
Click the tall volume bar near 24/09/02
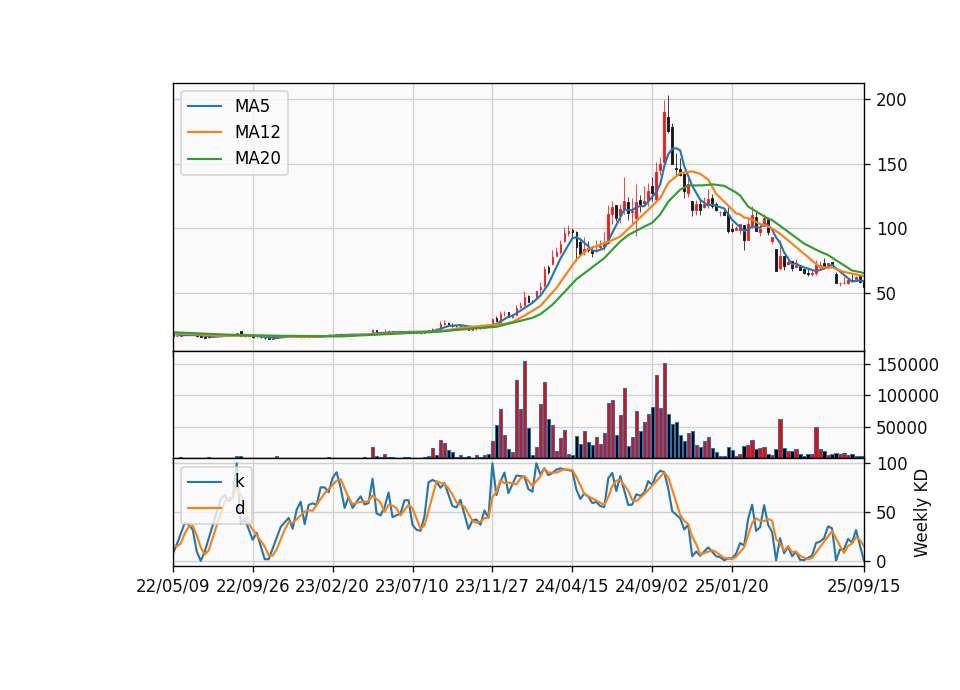point(665,410)
